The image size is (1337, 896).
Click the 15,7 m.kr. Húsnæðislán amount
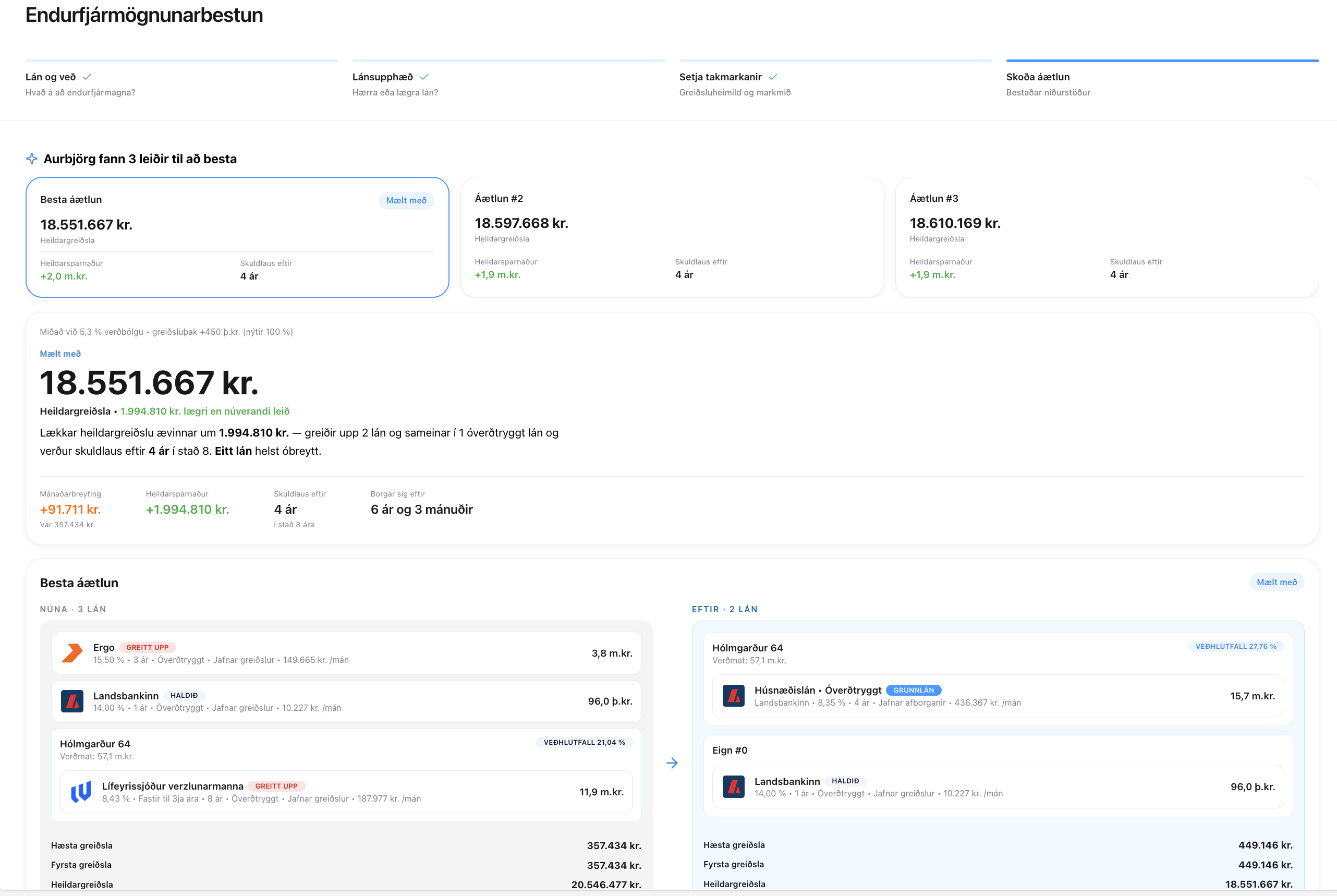click(x=1253, y=696)
